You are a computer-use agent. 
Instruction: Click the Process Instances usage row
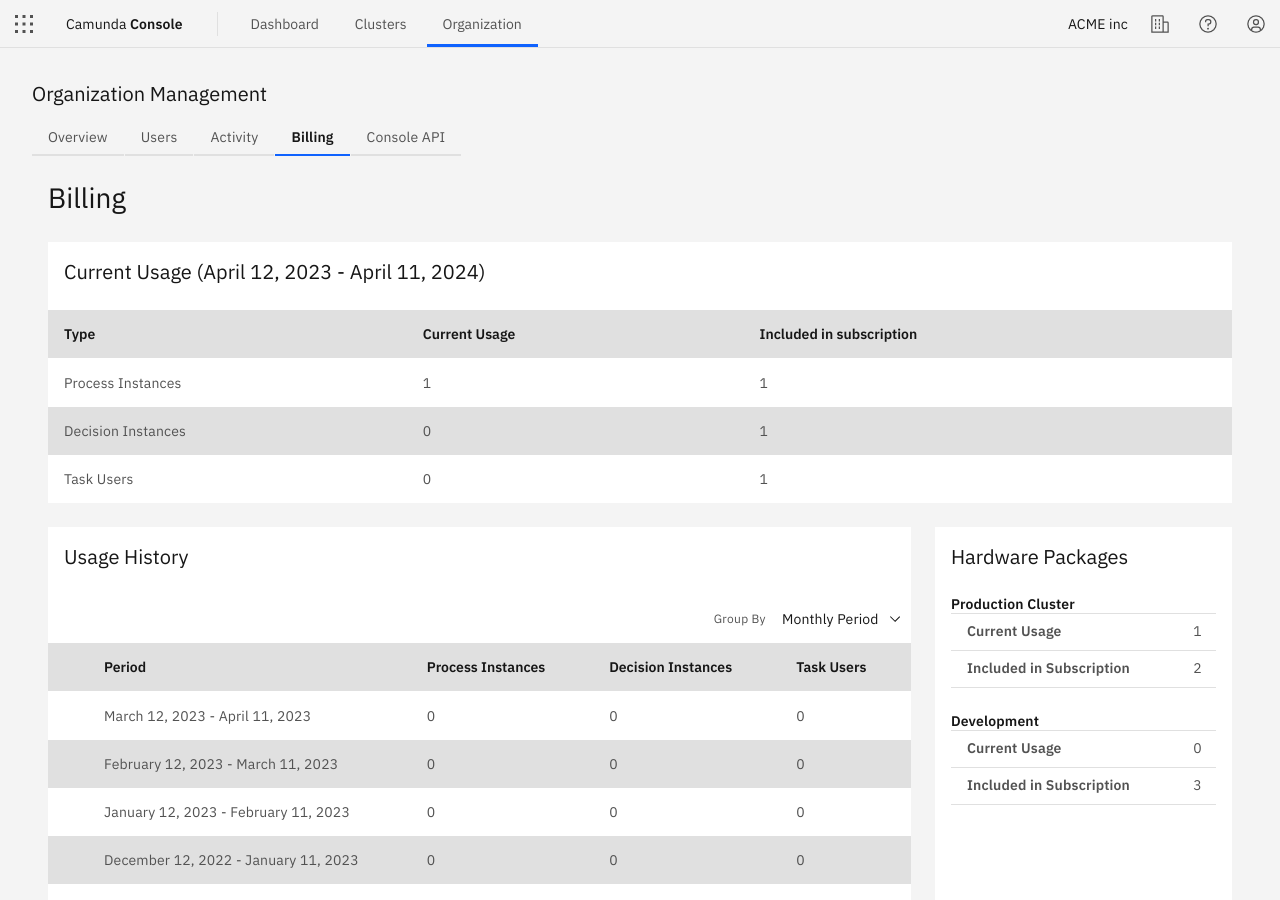(x=123, y=383)
